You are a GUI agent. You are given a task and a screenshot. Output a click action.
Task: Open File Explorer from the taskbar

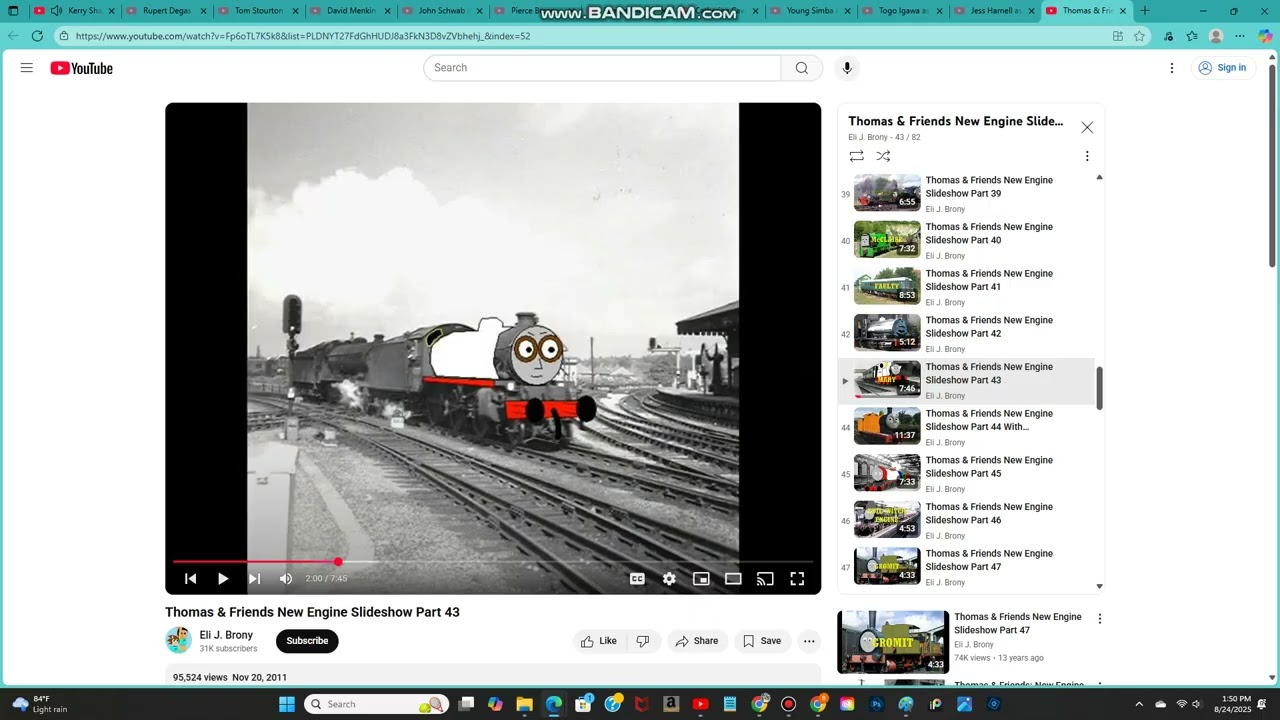point(524,704)
